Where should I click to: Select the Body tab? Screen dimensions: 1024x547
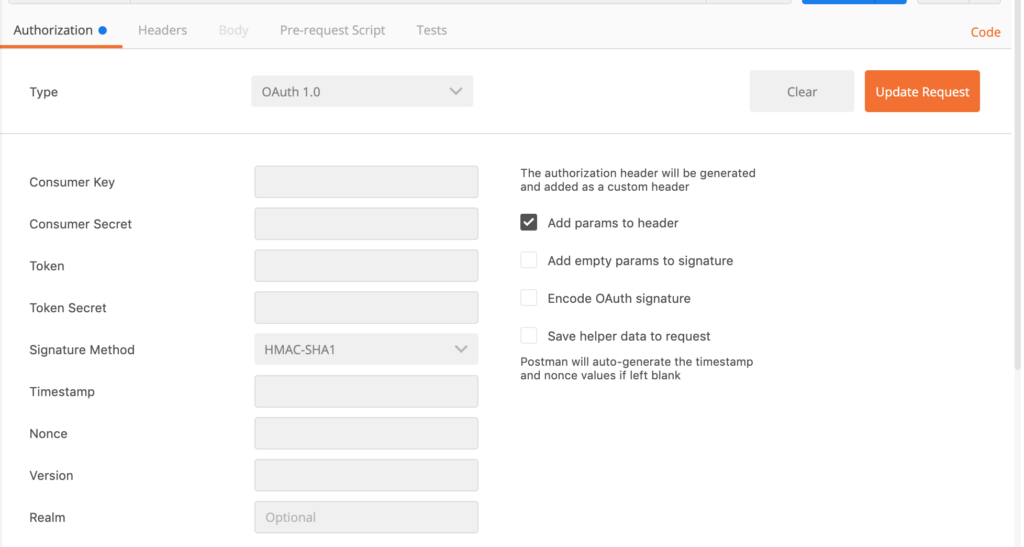[x=233, y=30]
